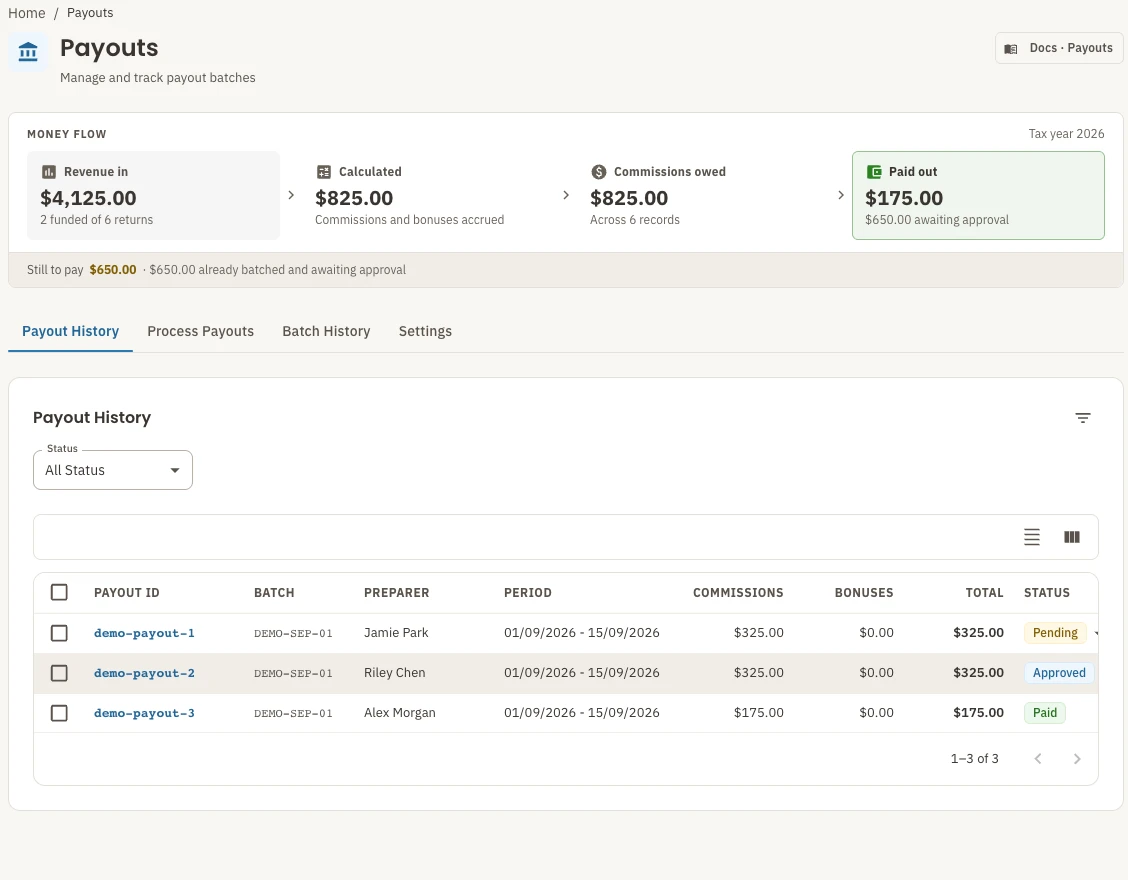Open demo-payout-3 link
Image resolution: width=1128 pixels, height=880 pixels.
click(144, 713)
